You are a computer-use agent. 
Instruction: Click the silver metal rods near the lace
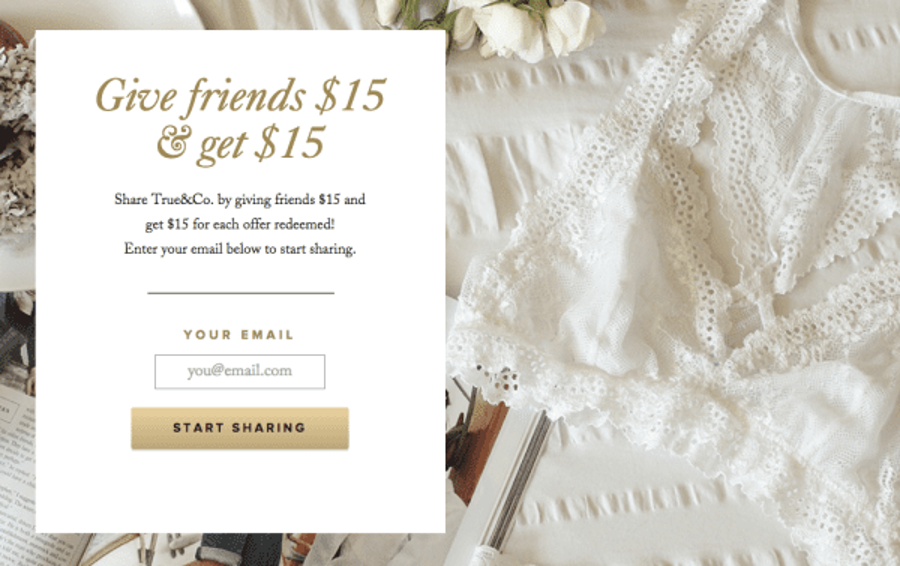click(x=517, y=482)
